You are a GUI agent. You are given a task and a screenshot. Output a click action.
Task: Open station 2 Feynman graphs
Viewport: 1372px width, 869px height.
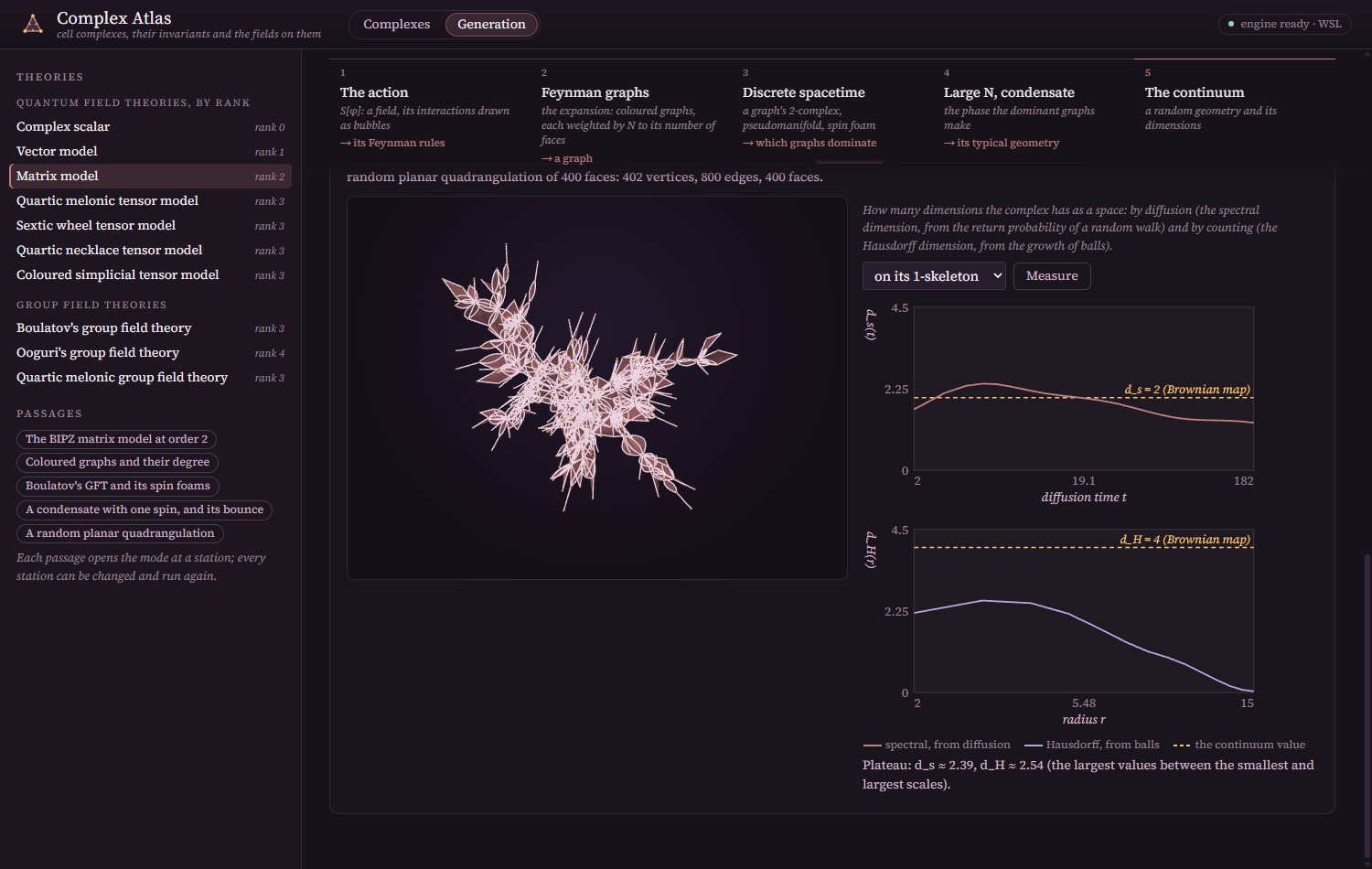tap(631, 111)
